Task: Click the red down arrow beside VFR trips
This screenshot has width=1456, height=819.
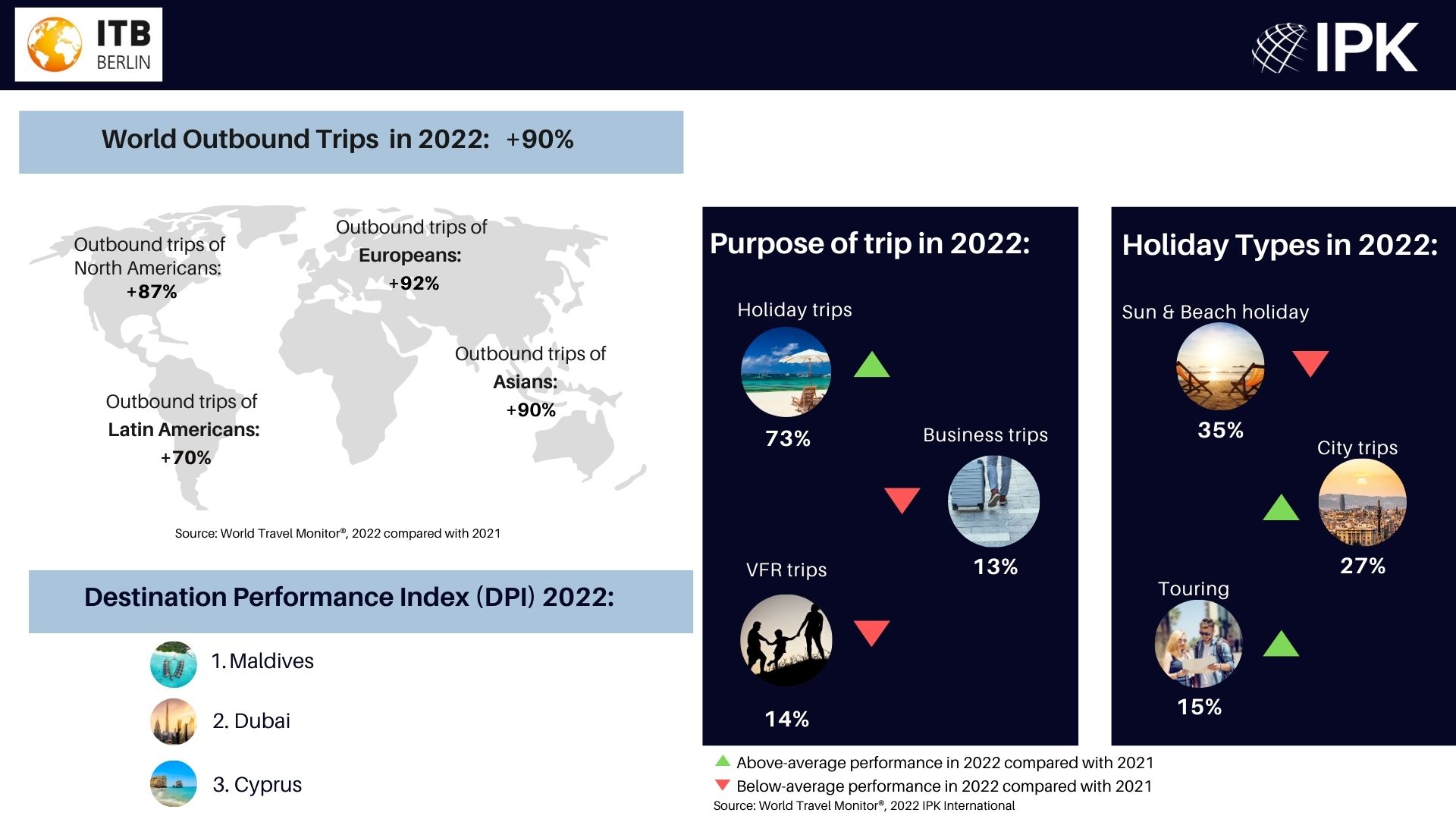Action: 871,632
